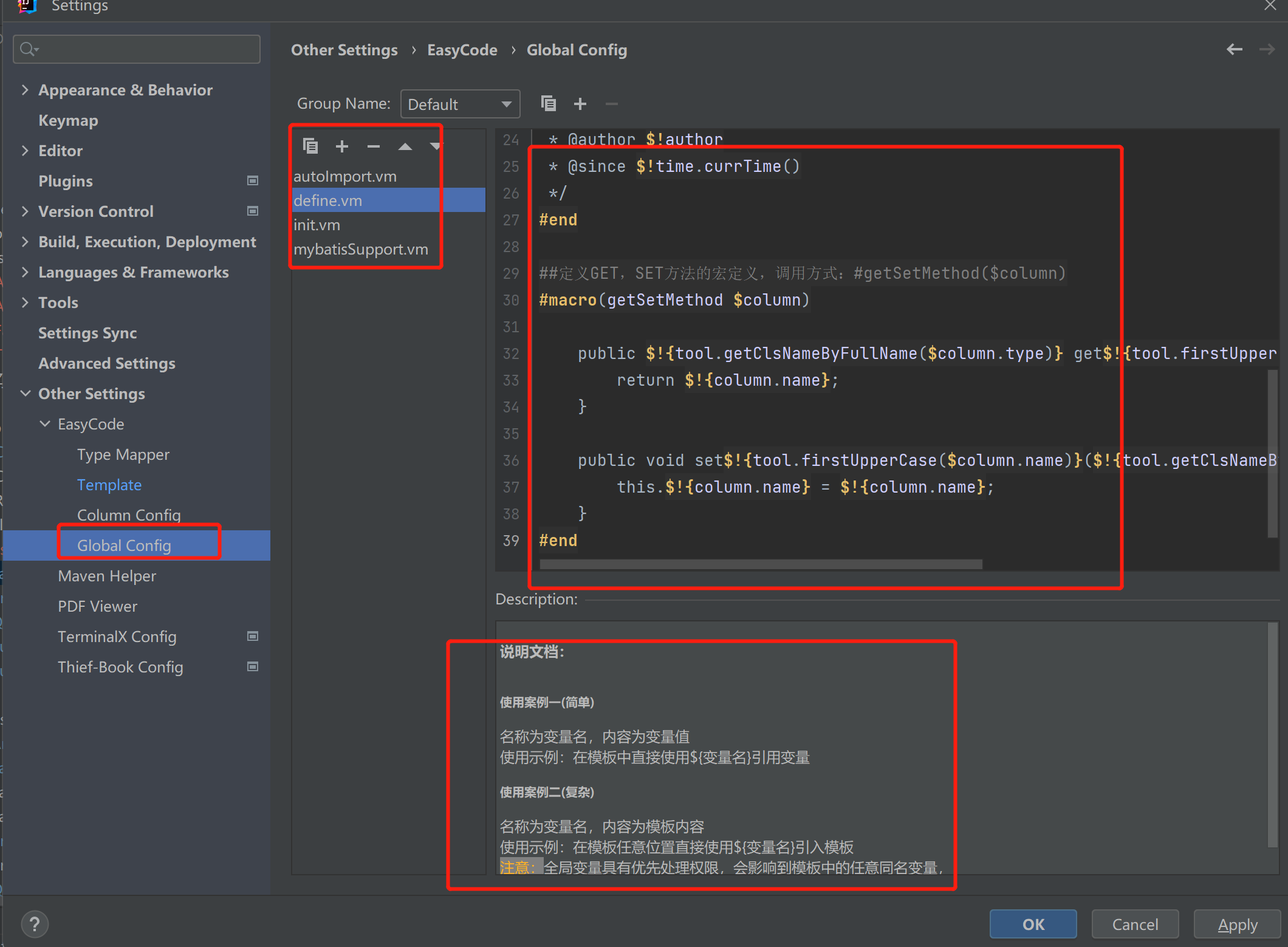Click the Apply button
Screen dimensions: 1288x947
(1237, 924)
